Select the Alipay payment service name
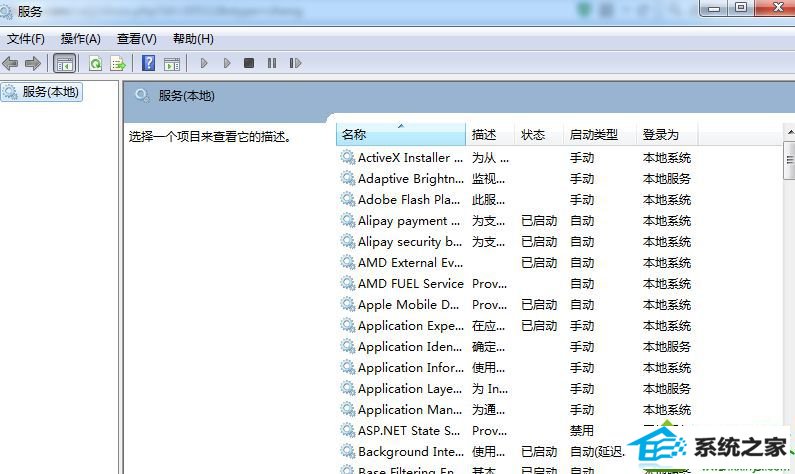 (x=409, y=221)
